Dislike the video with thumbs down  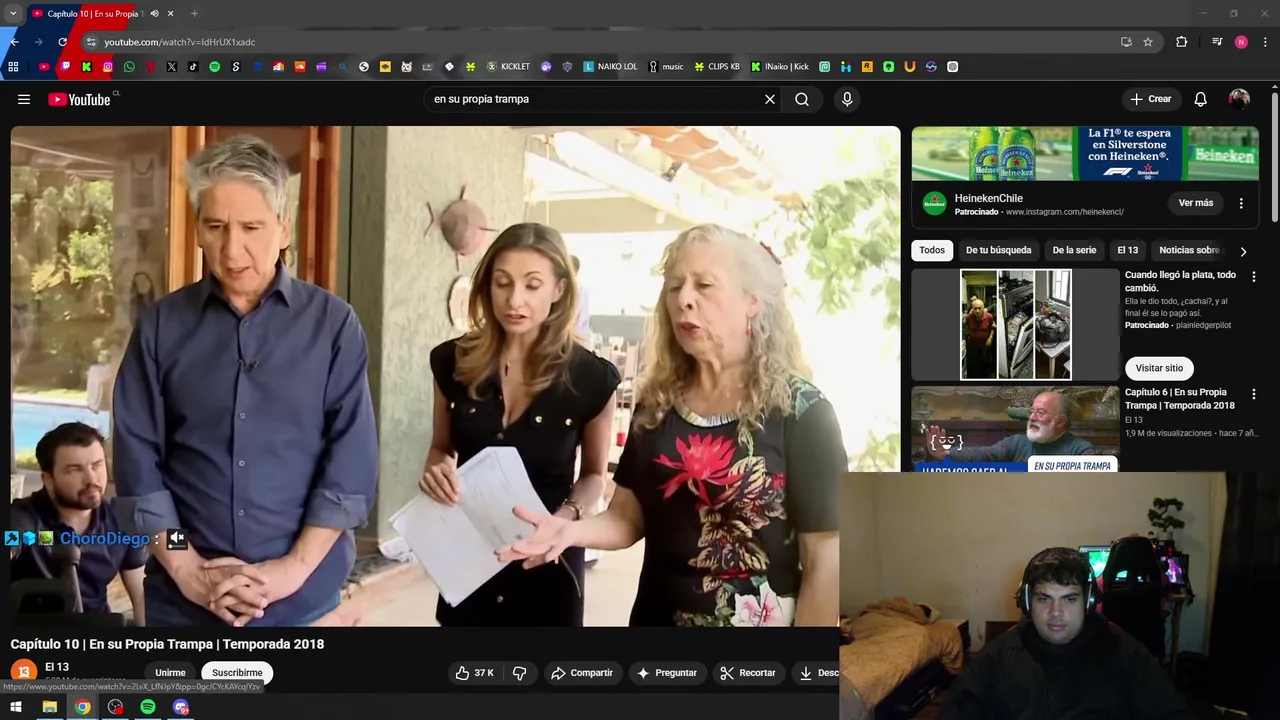coord(520,673)
